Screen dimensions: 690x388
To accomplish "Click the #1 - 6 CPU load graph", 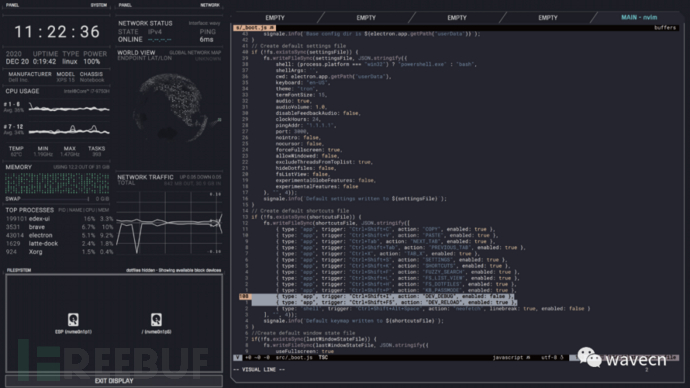I will [x=69, y=107].
